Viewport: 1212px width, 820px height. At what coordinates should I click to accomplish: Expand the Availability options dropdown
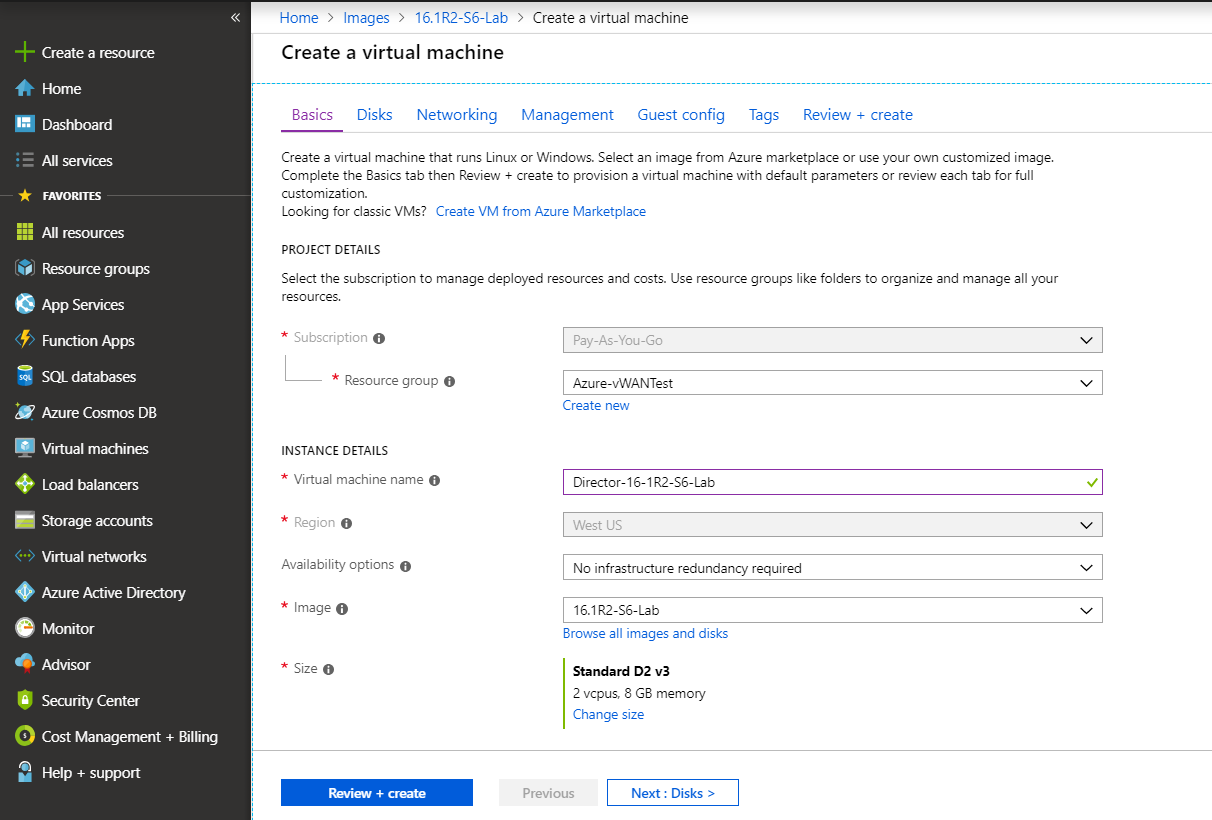click(832, 568)
